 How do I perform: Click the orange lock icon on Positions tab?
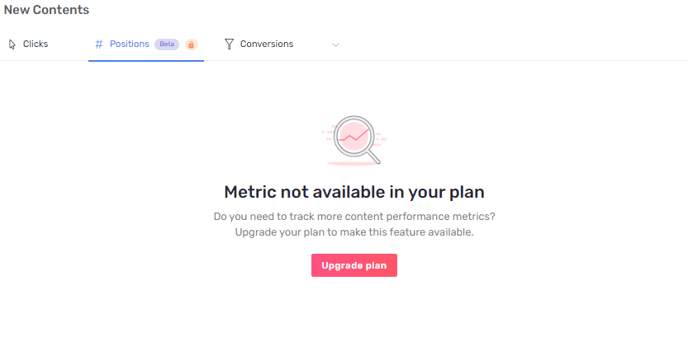[x=191, y=44]
